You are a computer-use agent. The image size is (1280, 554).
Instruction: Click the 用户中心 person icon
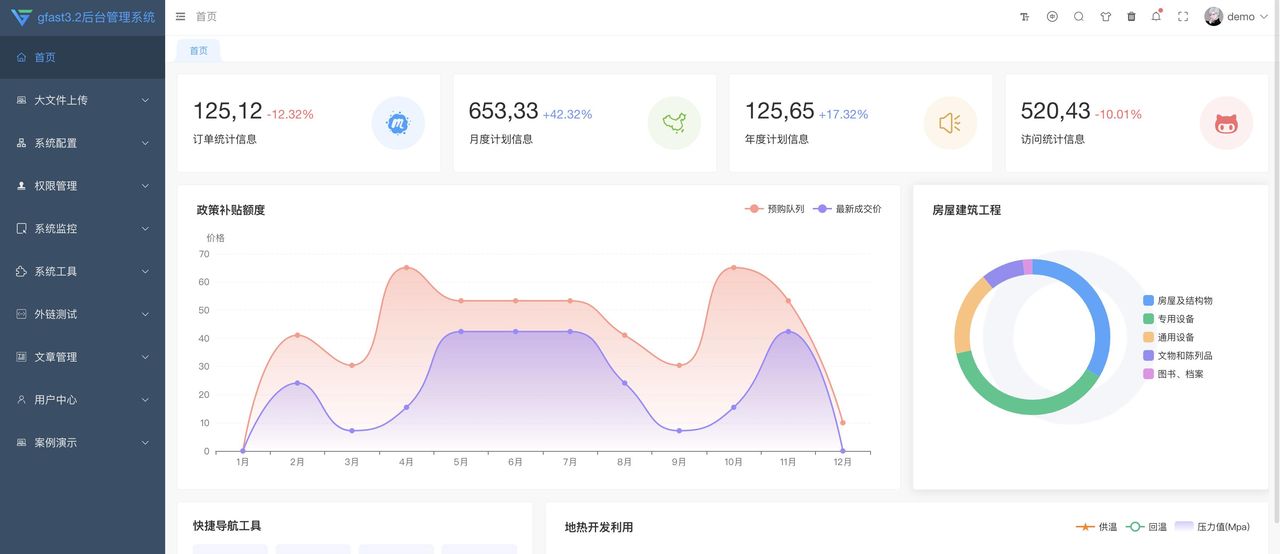point(22,400)
